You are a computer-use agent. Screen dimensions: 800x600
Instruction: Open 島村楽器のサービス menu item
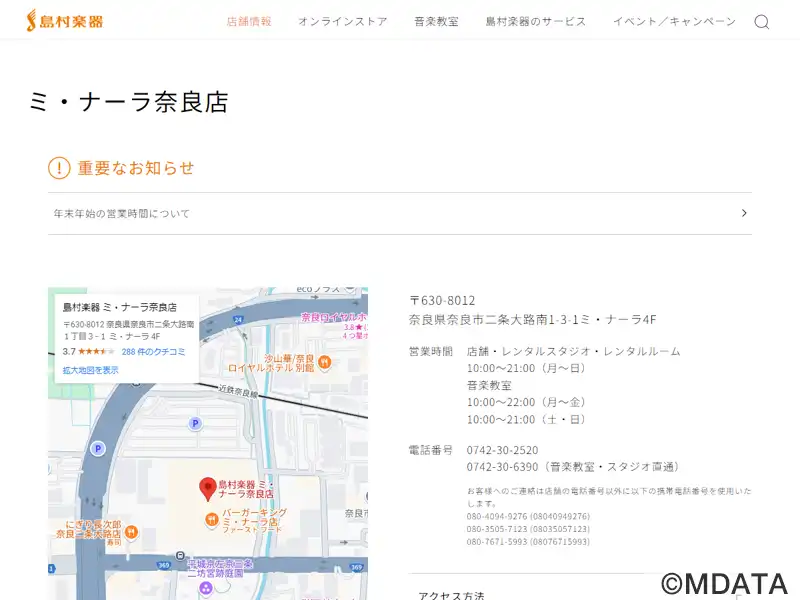tap(536, 21)
